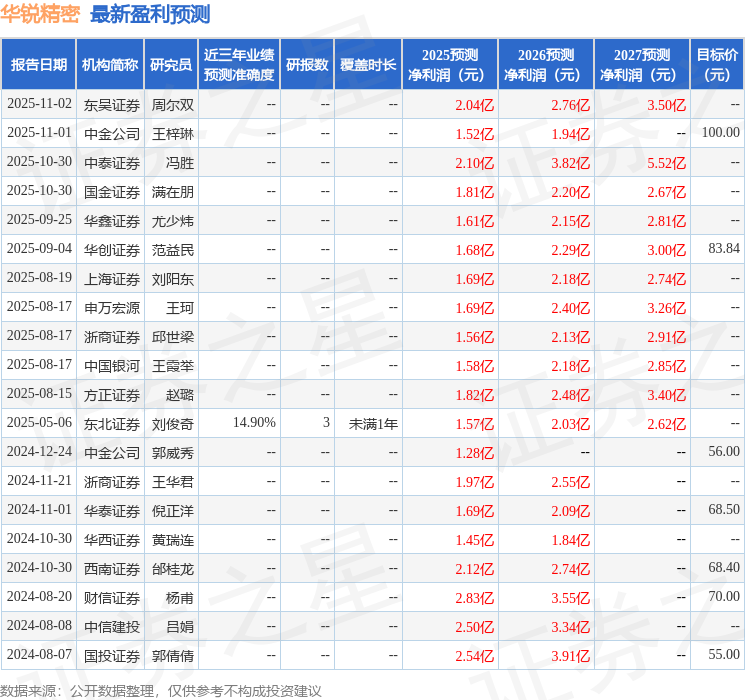This screenshot has width=745, height=700.
Task: Click target price 70.00
Action: 724,596
